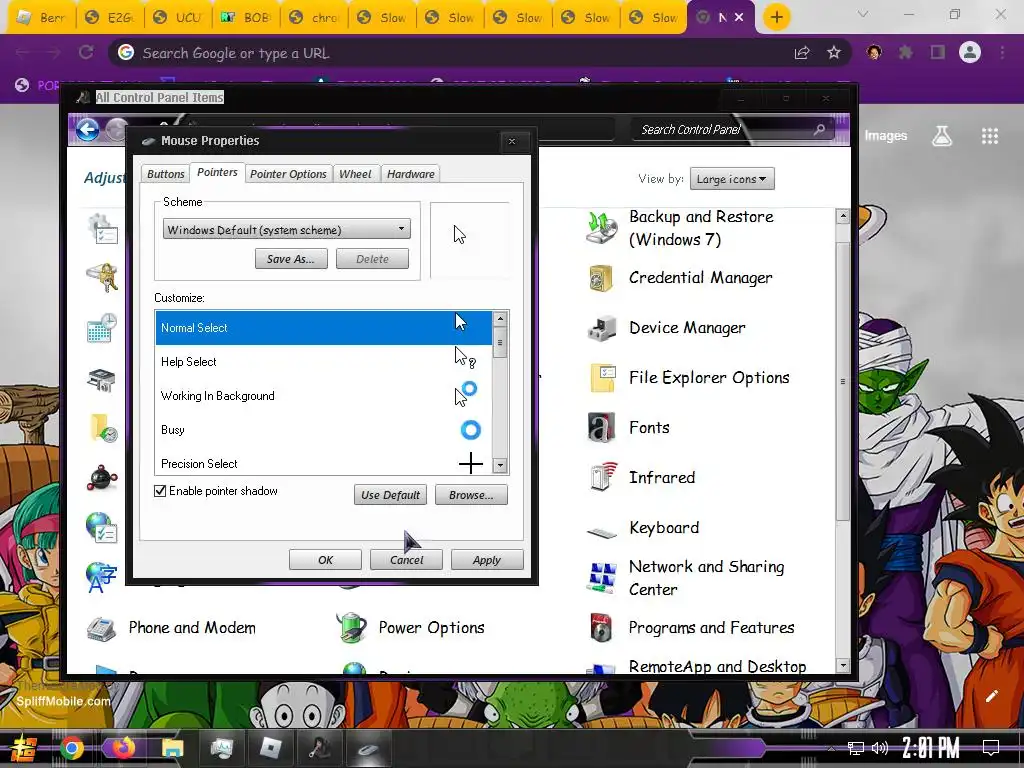Open the Images link on Google page
Viewport: 1024px width, 768px height.
(x=886, y=136)
